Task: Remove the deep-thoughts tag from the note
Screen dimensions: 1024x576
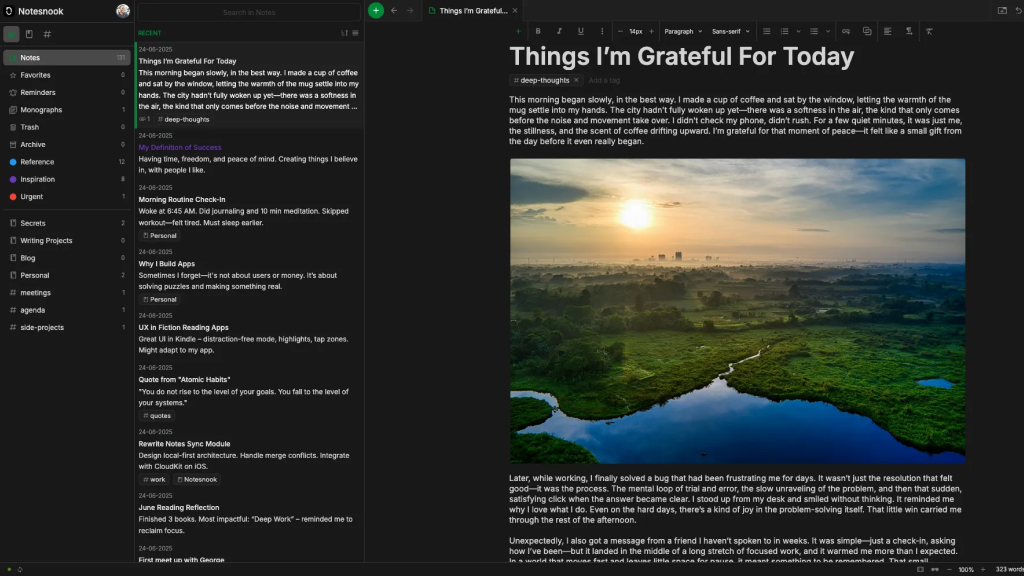Action: coord(576,80)
